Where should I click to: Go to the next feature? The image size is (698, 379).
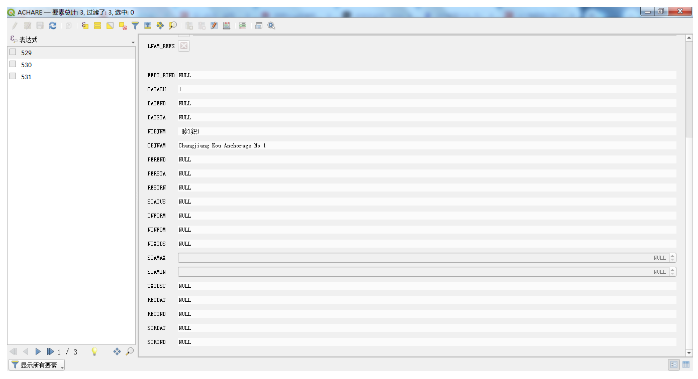click(38, 352)
